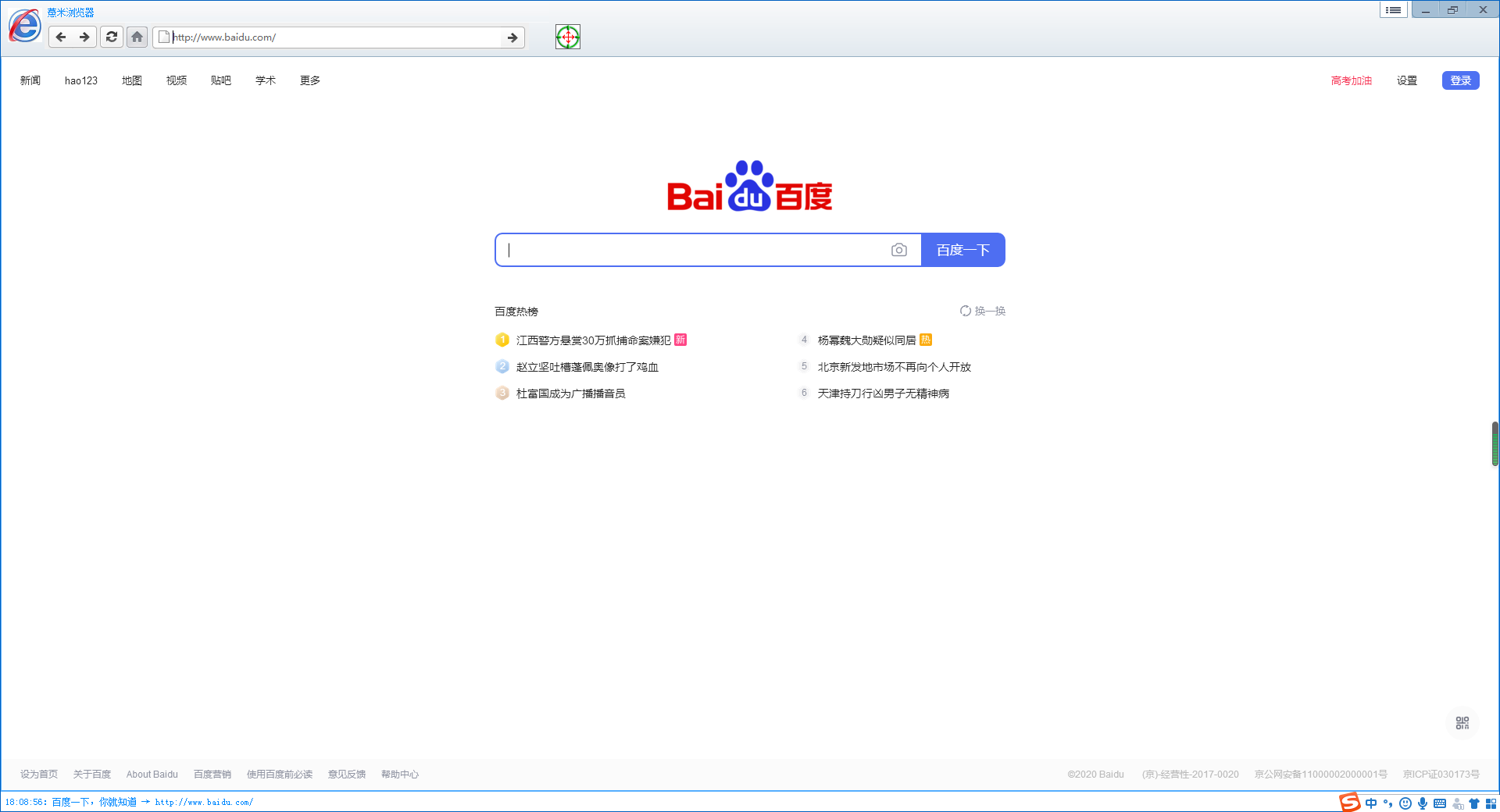Open the 贴吧 nav link

point(221,80)
